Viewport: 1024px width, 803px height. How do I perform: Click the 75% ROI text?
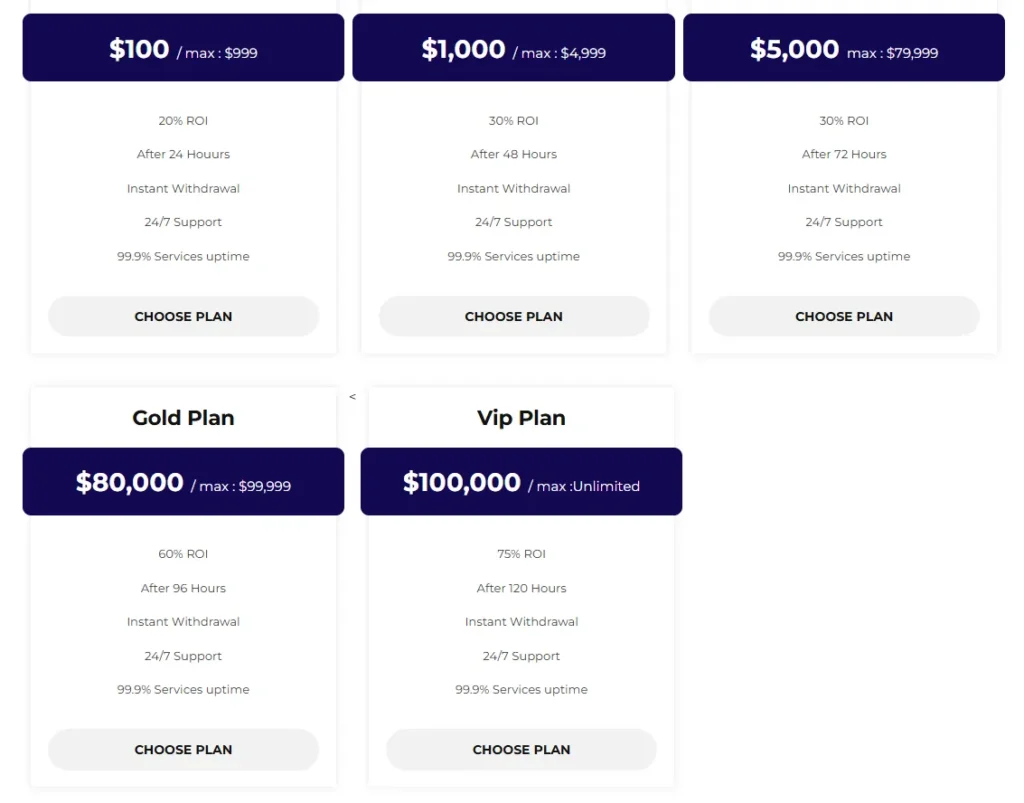tap(521, 554)
